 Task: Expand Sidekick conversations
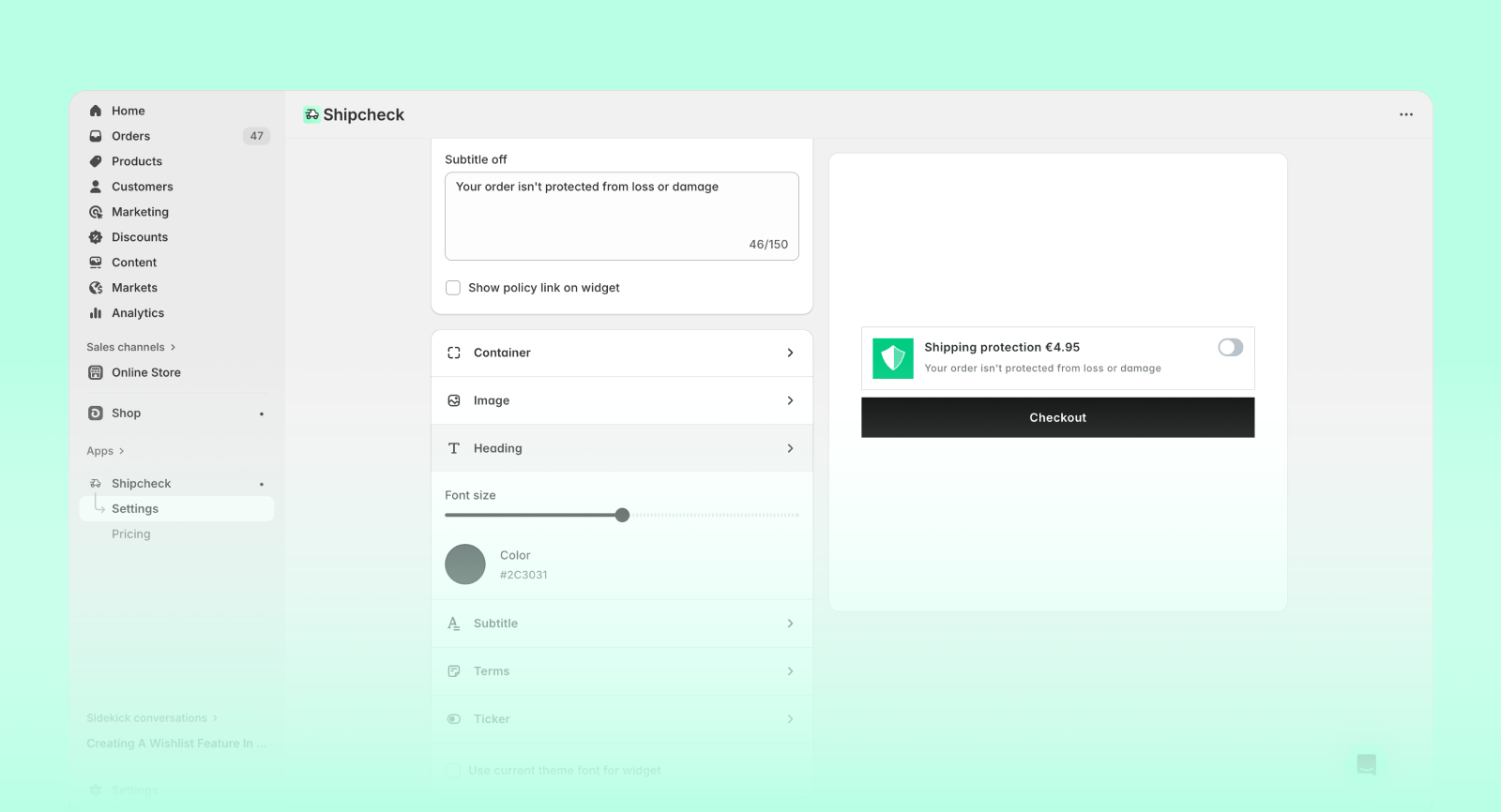tap(152, 718)
